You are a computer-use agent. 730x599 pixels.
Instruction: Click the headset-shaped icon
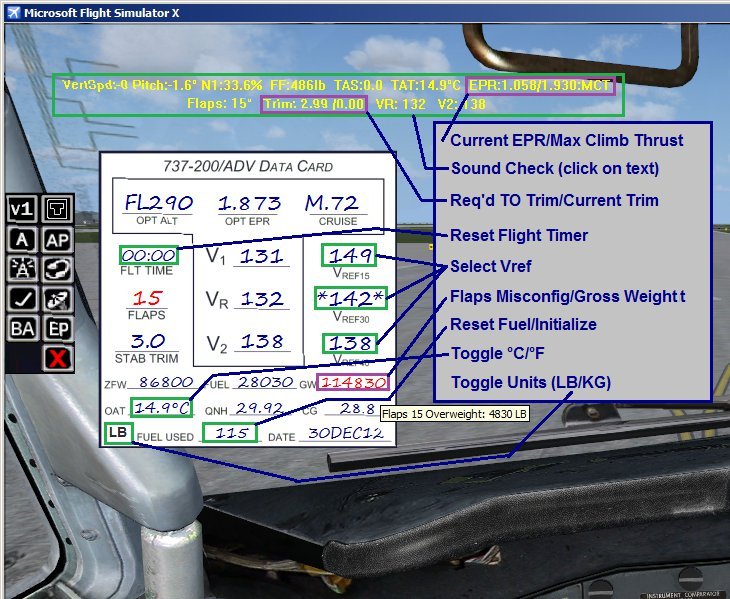57,269
